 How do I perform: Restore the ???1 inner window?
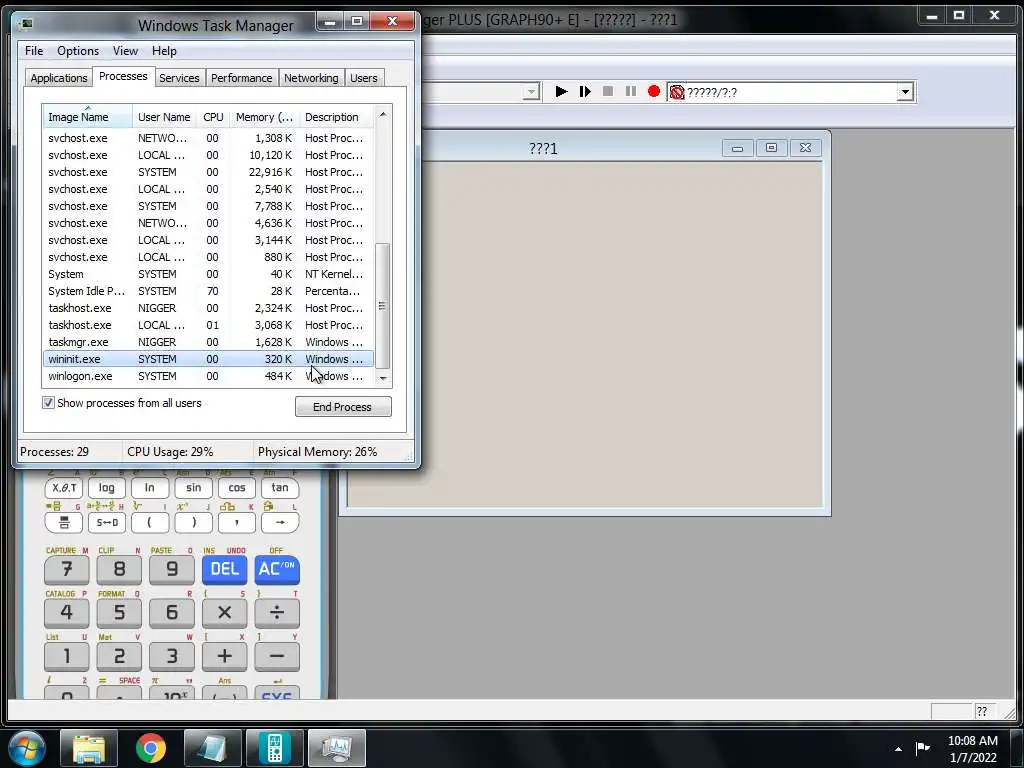(771, 148)
